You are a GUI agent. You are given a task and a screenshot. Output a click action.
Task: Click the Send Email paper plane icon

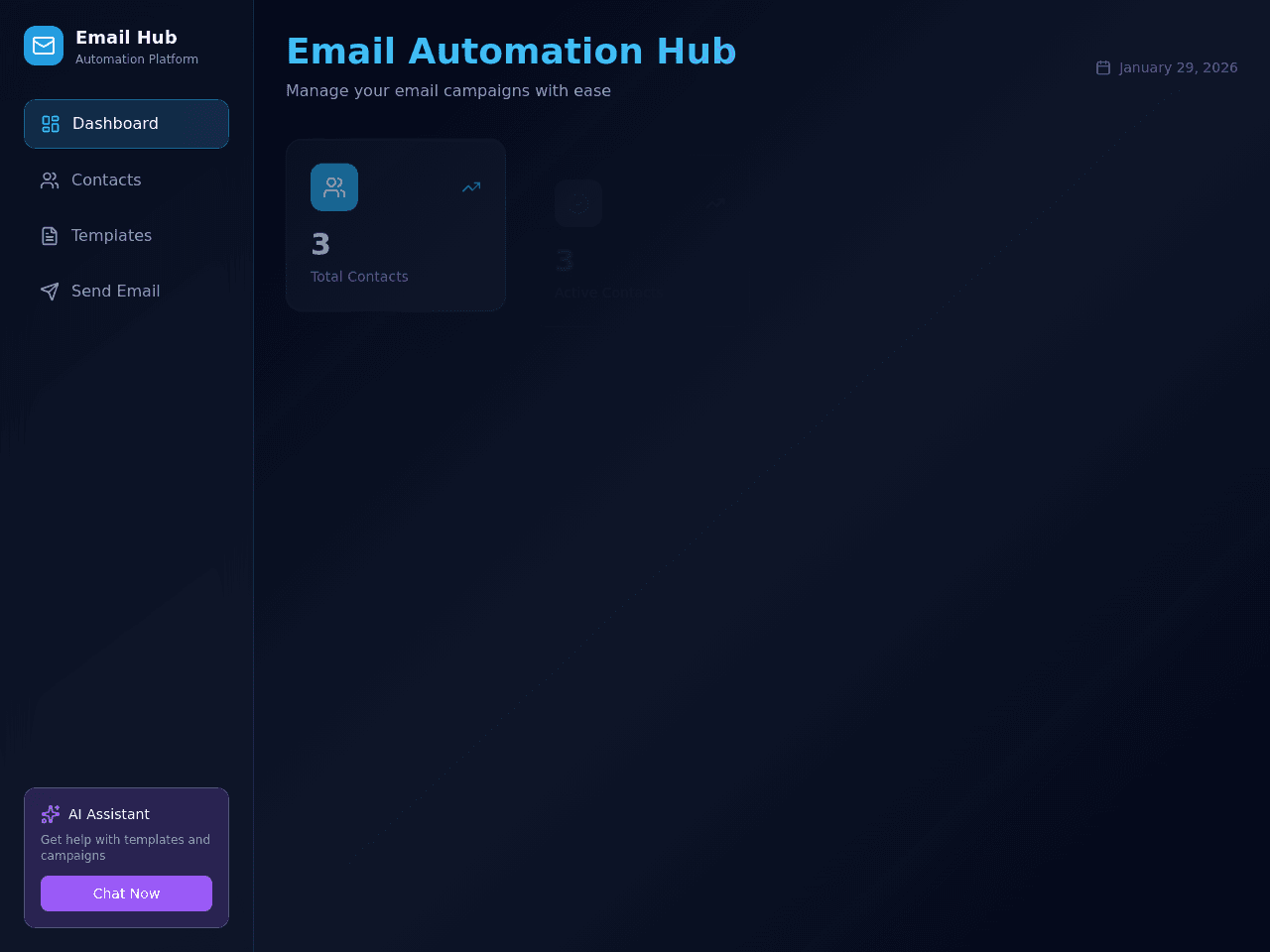coord(50,292)
